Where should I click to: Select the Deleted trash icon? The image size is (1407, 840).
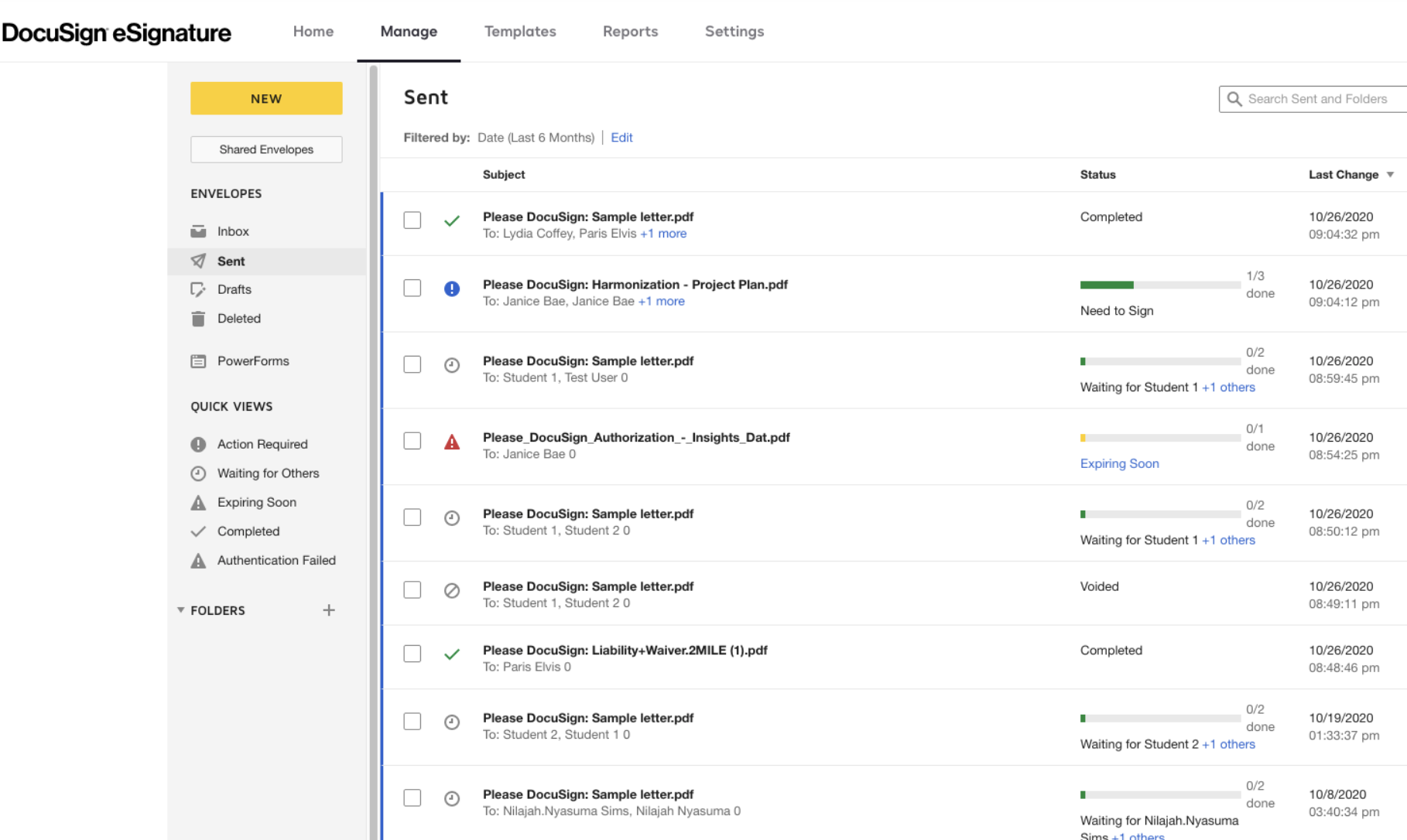point(198,319)
